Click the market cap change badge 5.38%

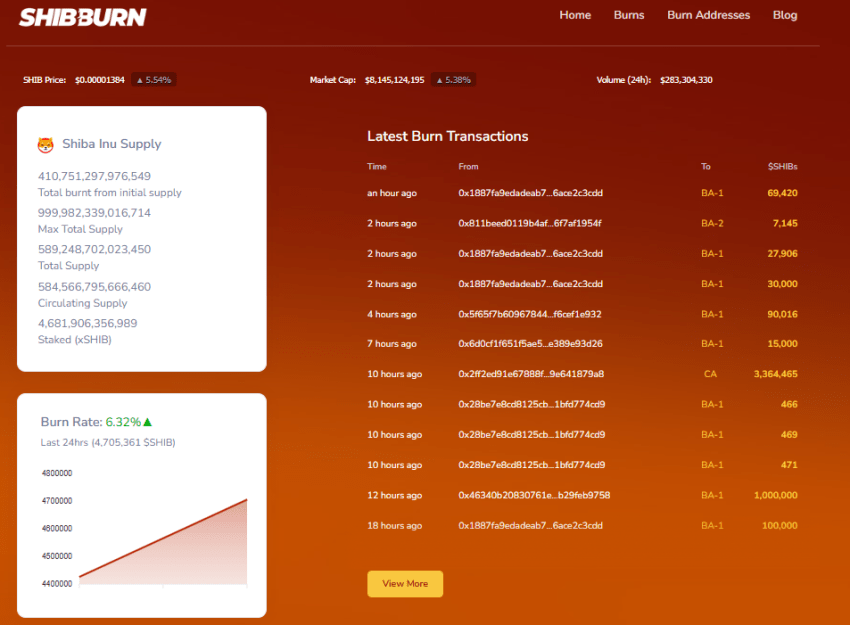(x=453, y=80)
